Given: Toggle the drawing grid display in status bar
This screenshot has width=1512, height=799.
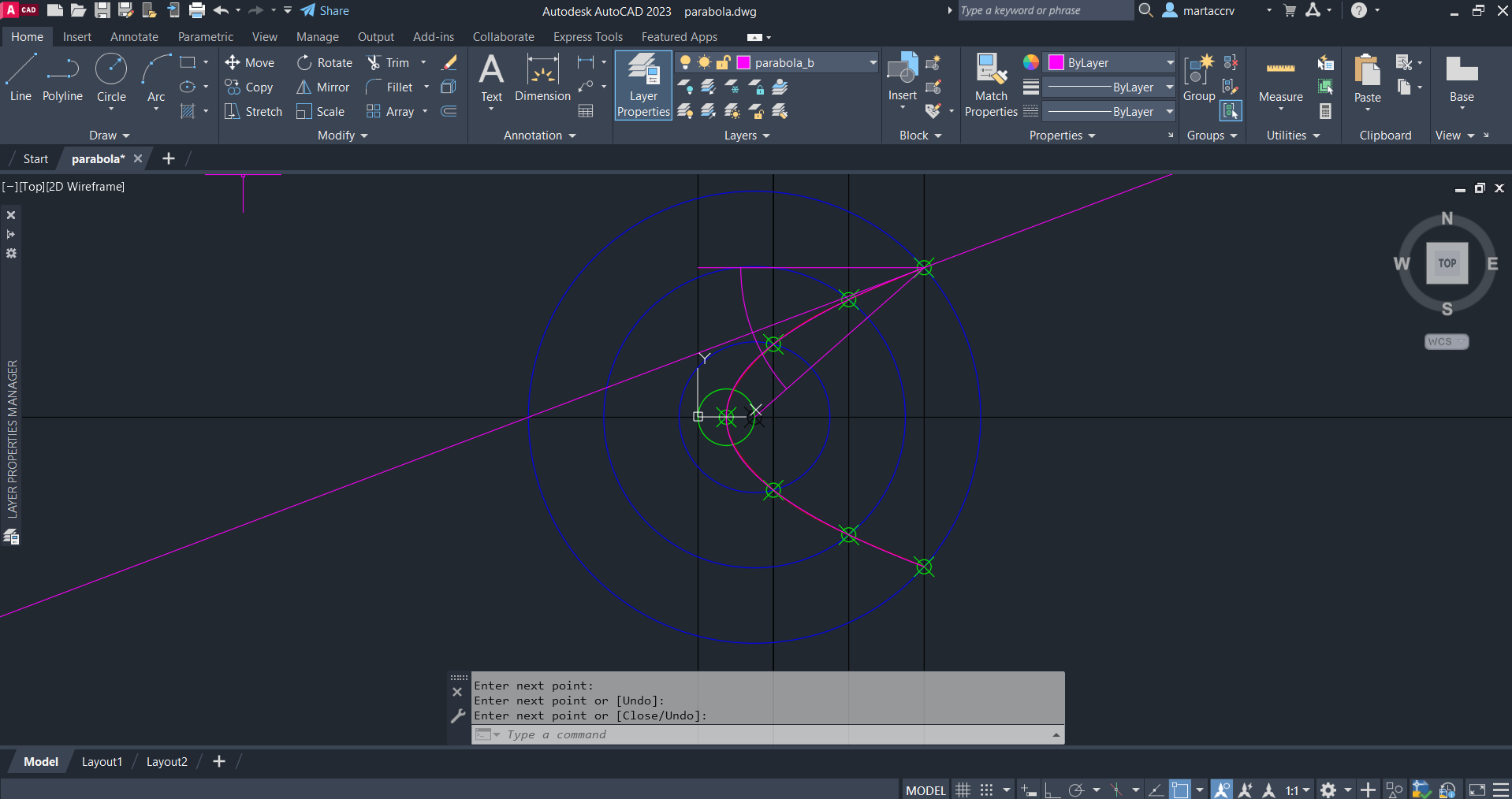Looking at the screenshot, I should click(963, 790).
